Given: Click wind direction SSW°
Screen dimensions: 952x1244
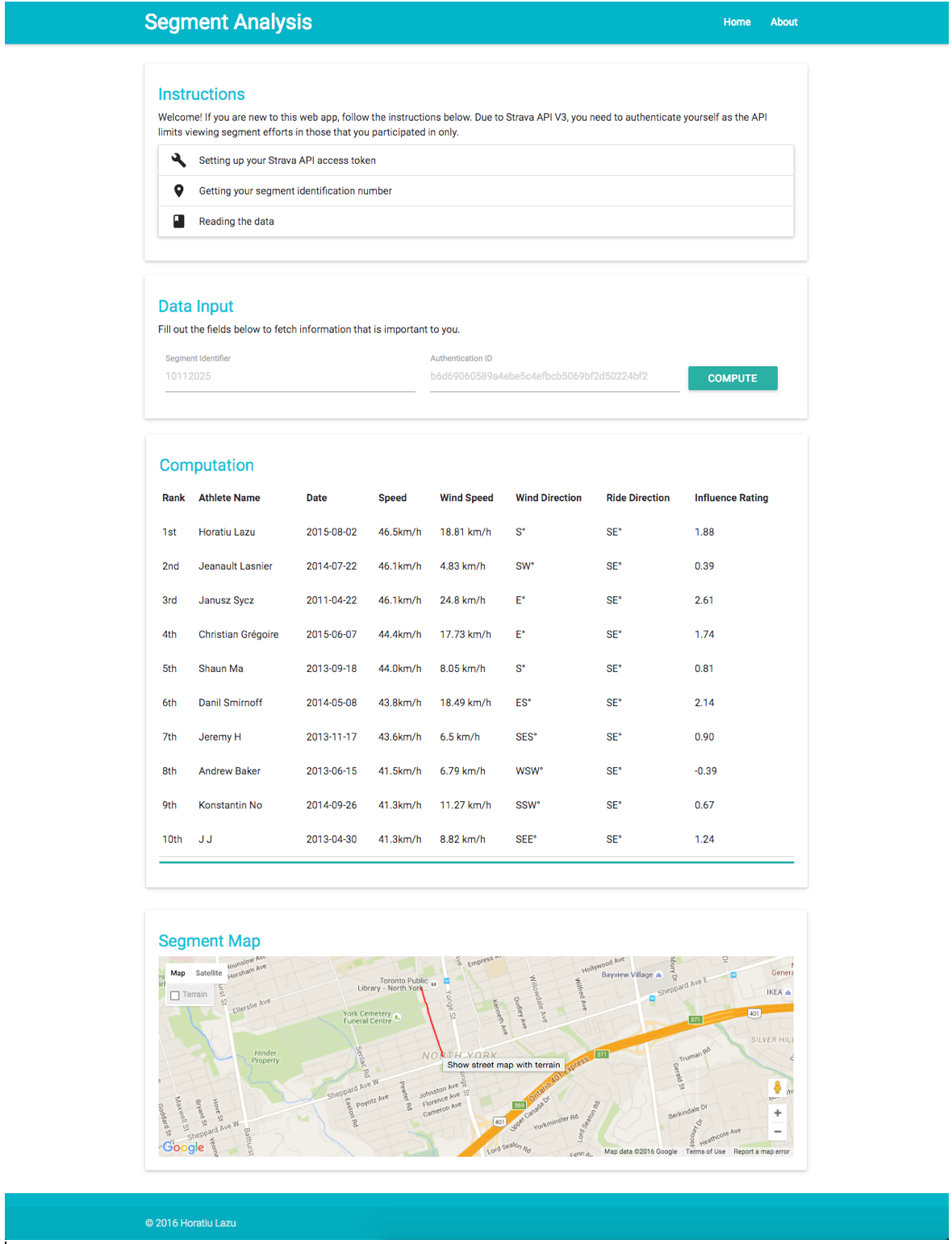Looking at the screenshot, I should (x=528, y=805).
